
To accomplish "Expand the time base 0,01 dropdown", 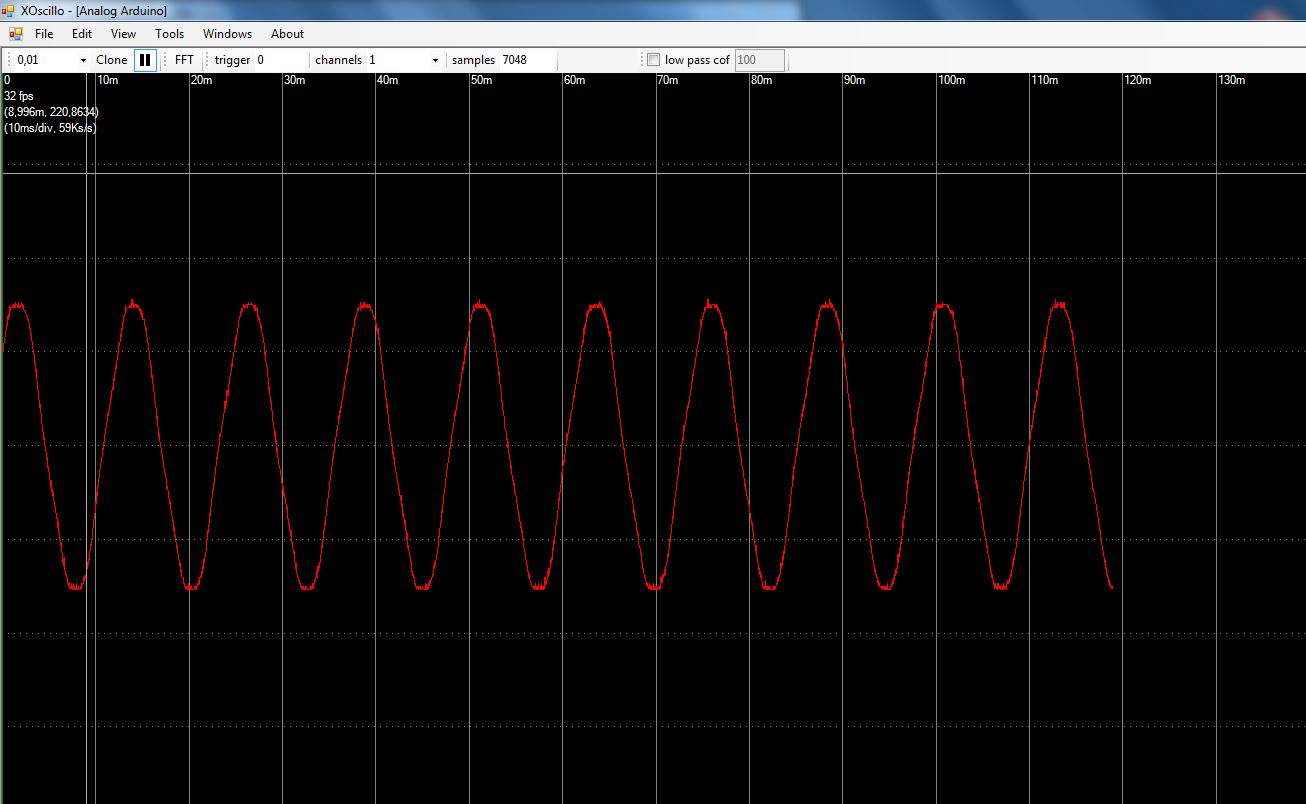I will [x=83, y=60].
